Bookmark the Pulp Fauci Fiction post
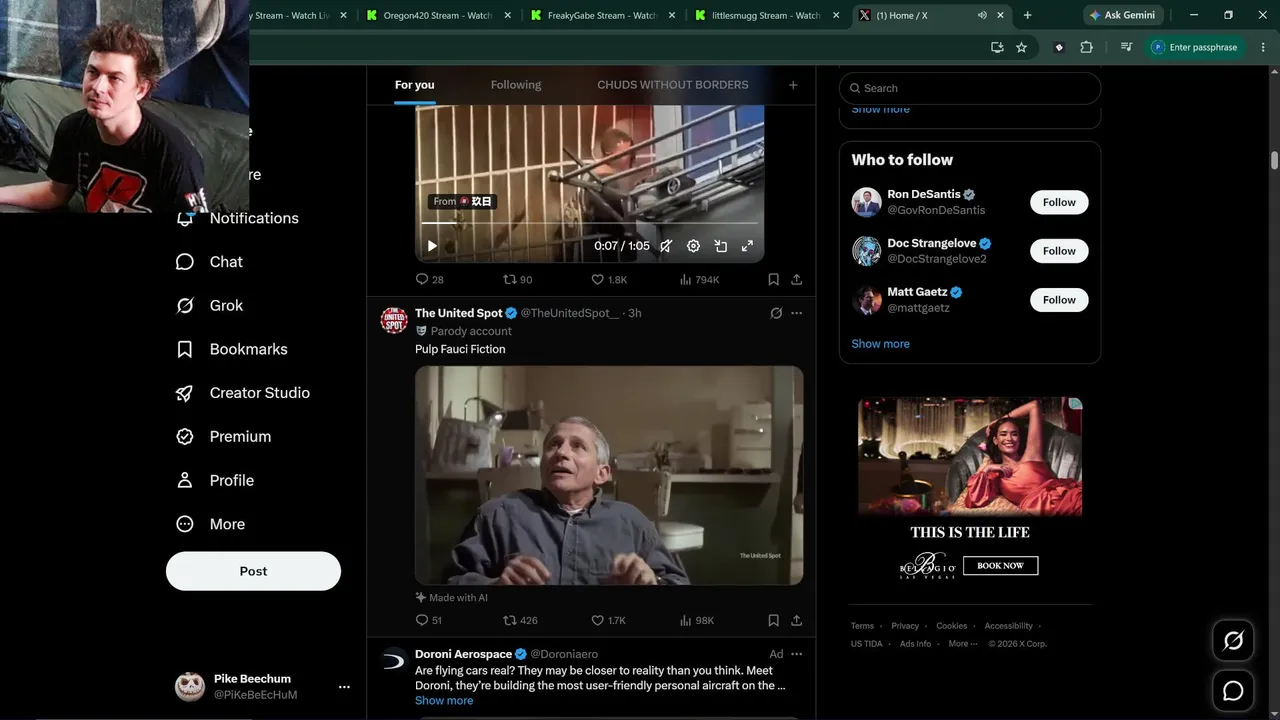1280x720 pixels. pos(773,621)
